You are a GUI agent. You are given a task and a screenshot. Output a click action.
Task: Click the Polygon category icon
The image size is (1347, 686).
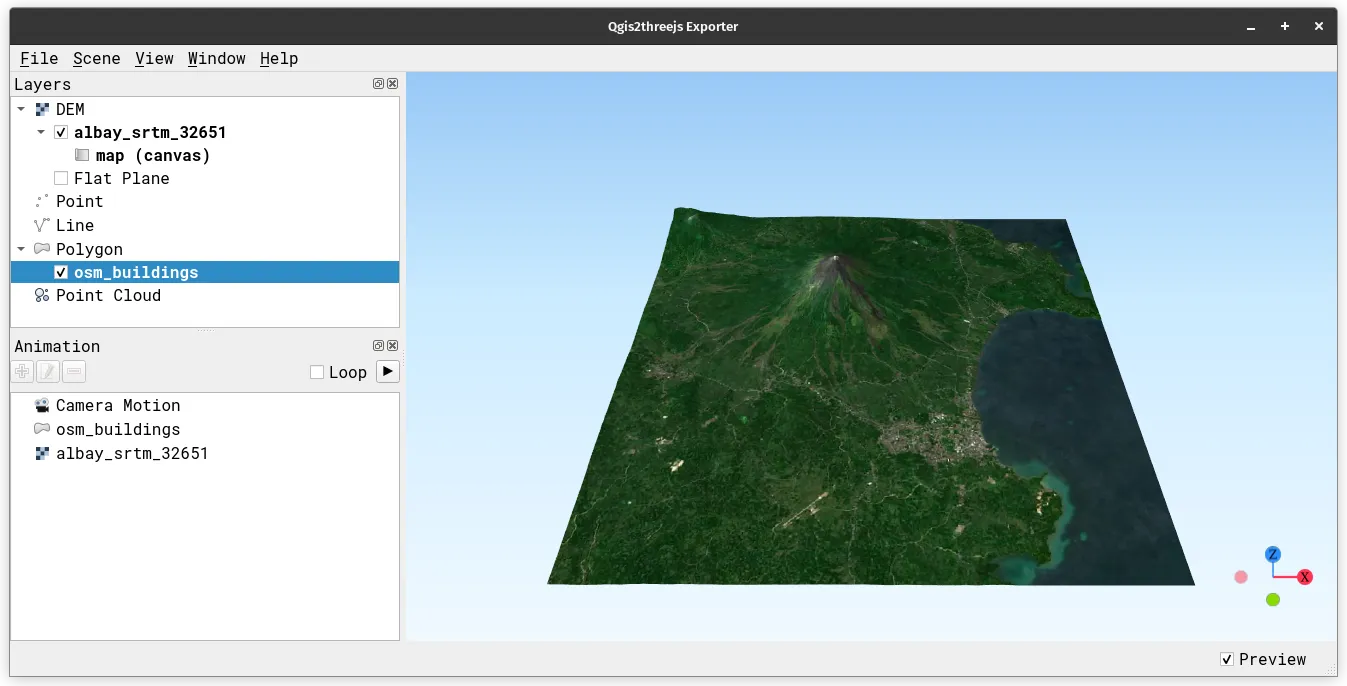click(42, 248)
